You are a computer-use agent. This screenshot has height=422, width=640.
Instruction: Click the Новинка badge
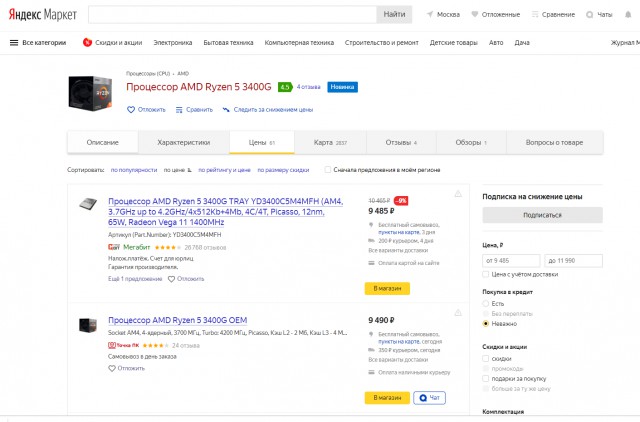[x=342, y=87]
